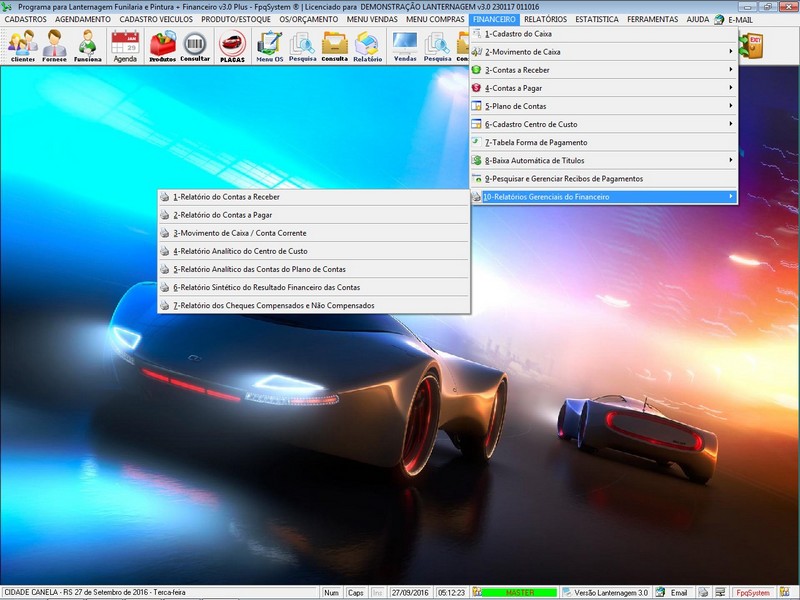This screenshot has height=600, width=800.
Task: Open the Clientes toolbar icon
Action: (22, 46)
